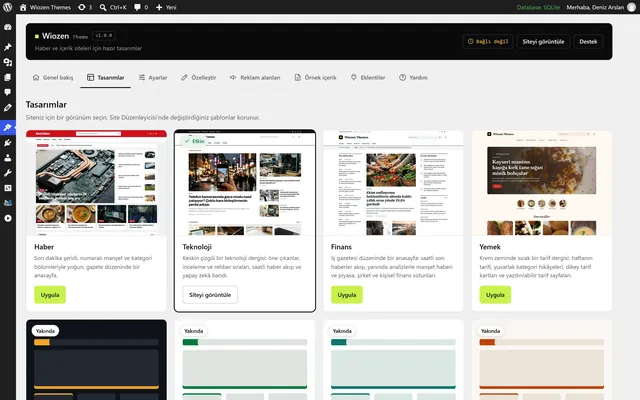Open the Ctrl+K search command palette
The width and height of the screenshot is (640, 400).
click(113, 7)
